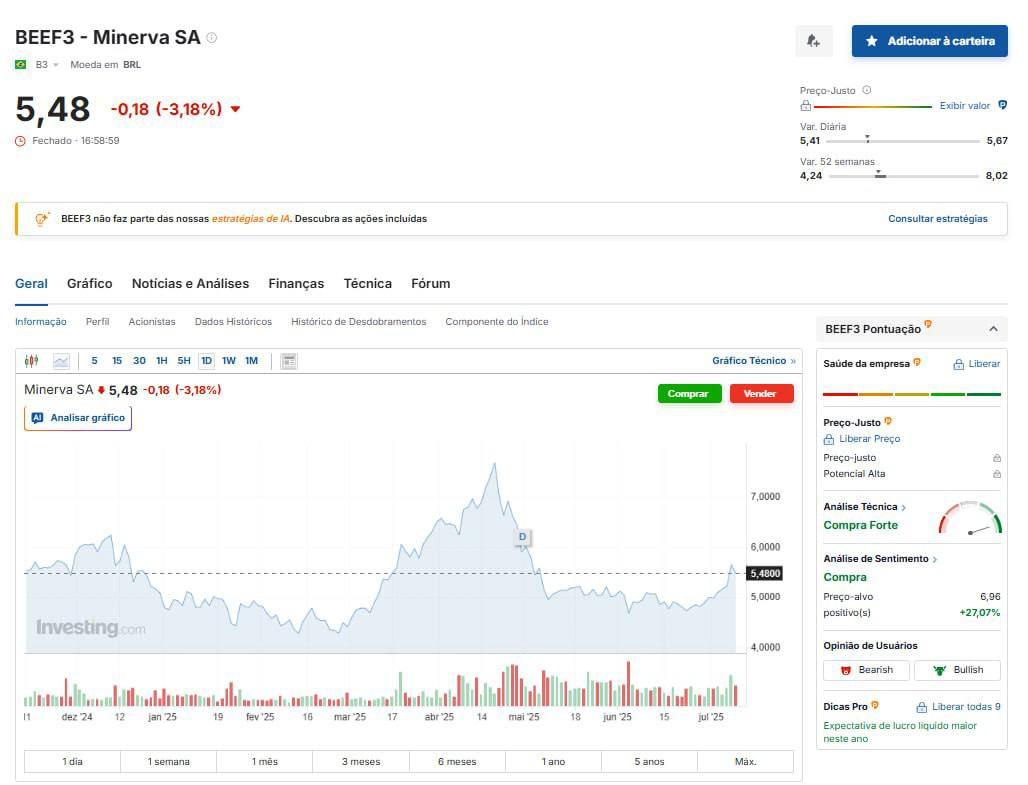Click Analisar gráfico button

78,418
